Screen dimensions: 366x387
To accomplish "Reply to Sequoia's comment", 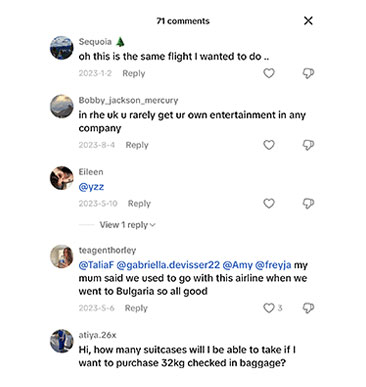I will point(134,73).
